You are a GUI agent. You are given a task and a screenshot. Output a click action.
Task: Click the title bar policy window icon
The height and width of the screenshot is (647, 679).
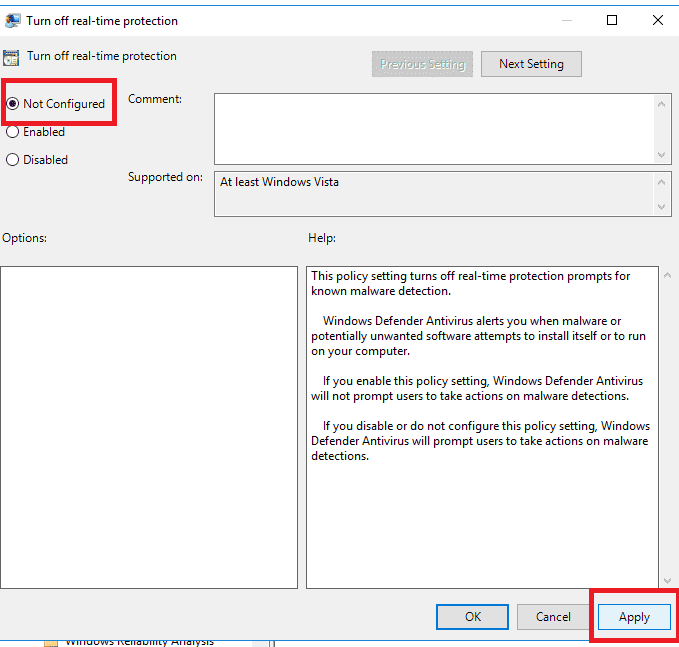pos(12,20)
